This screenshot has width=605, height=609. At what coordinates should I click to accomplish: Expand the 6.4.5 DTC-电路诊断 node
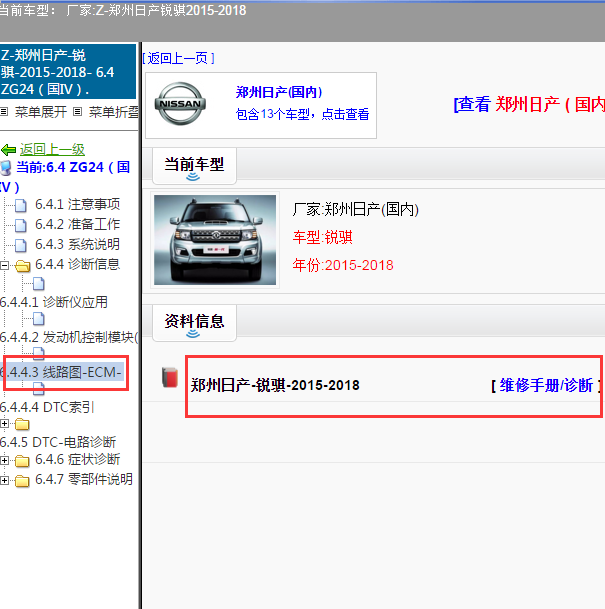(x=4, y=424)
